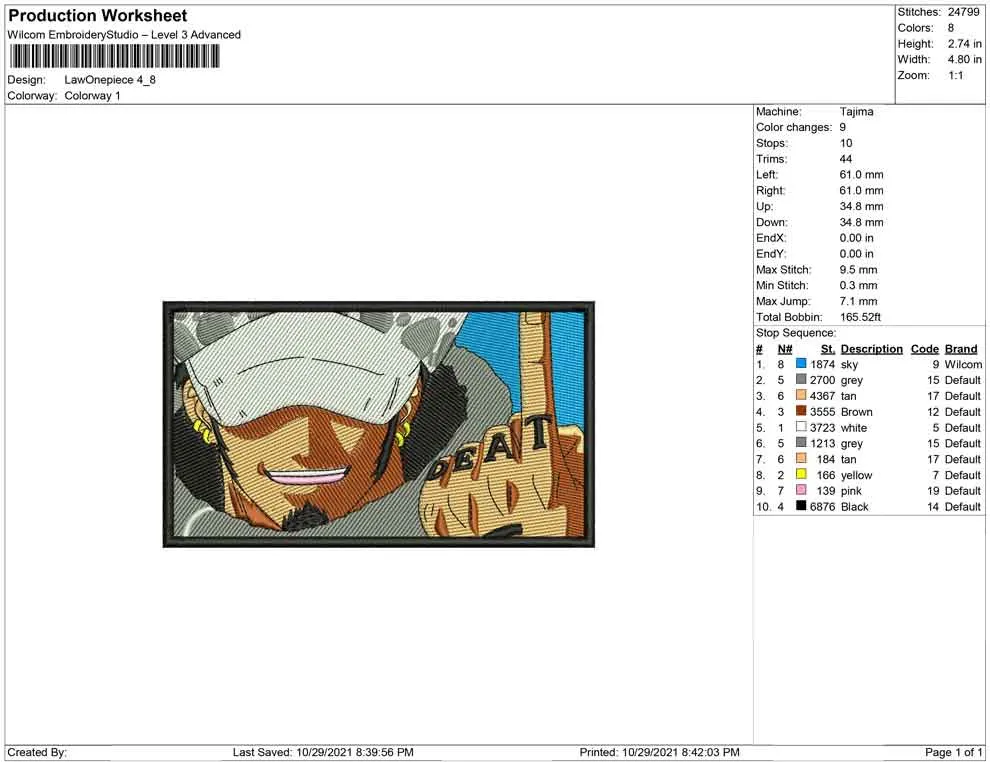
Task: Click the Stitches value 24799
Action: pyautogui.click(x=963, y=12)
